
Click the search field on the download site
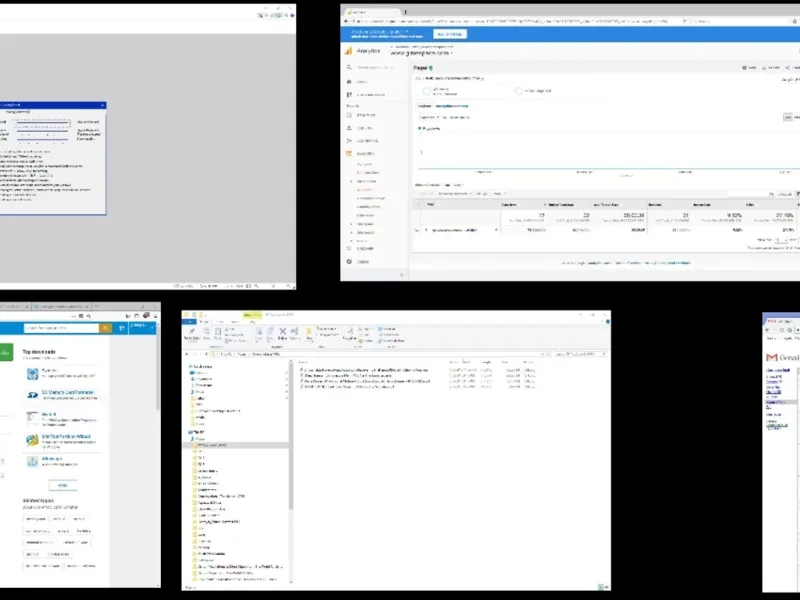61,328
